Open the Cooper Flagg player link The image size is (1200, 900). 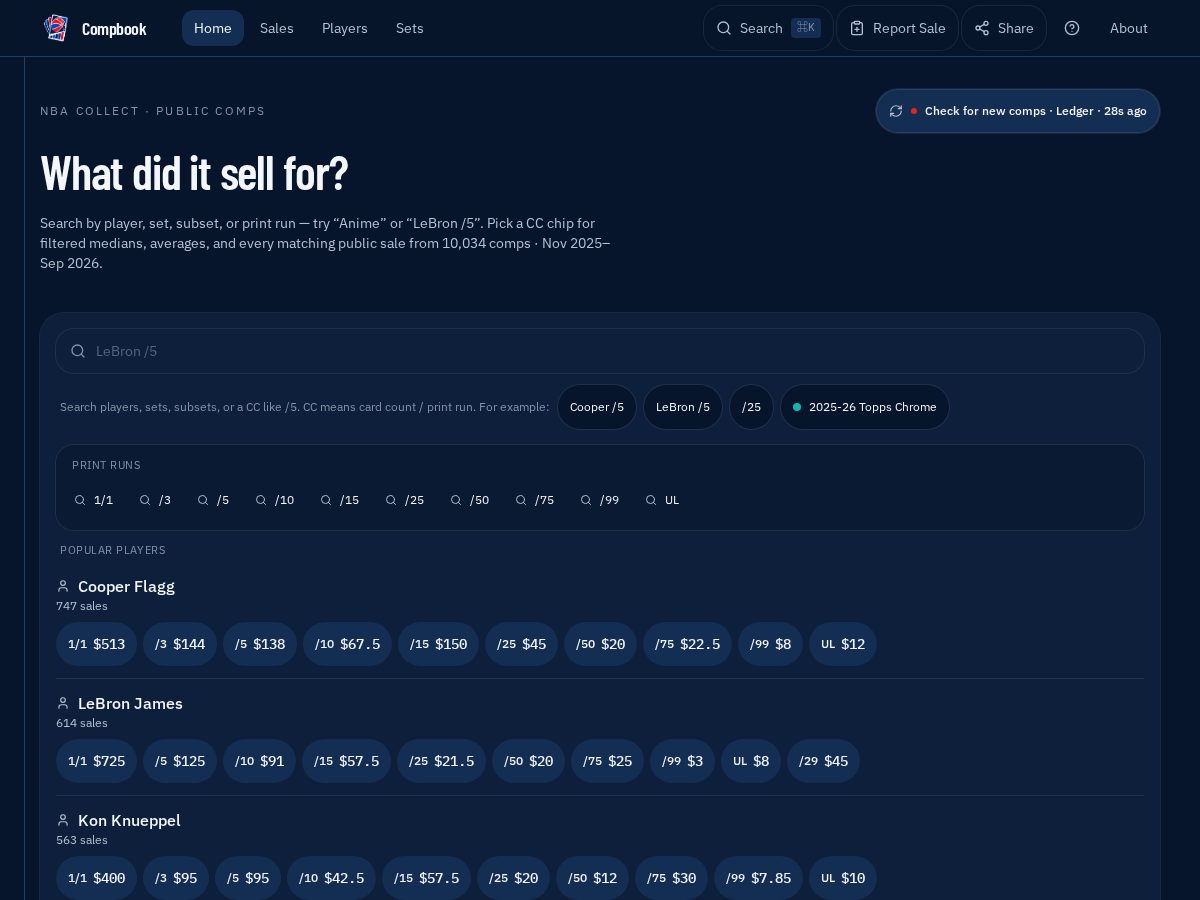126,586
